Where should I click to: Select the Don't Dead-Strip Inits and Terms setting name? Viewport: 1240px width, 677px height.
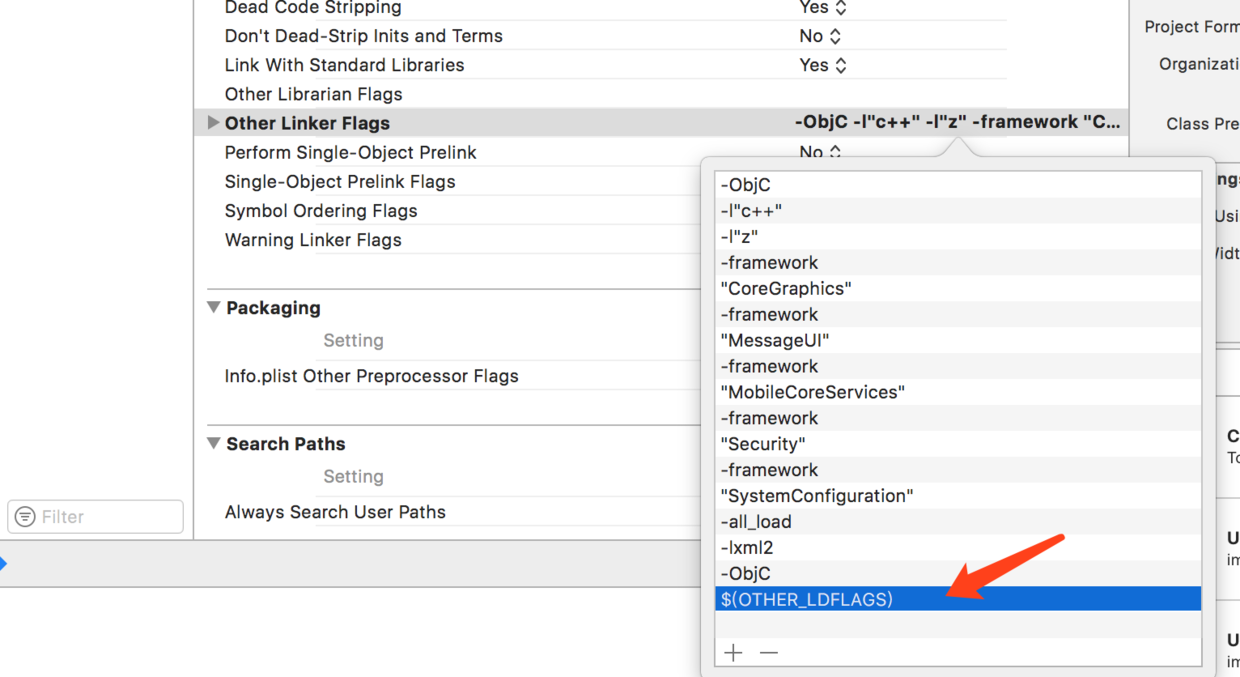pos(364,36)
